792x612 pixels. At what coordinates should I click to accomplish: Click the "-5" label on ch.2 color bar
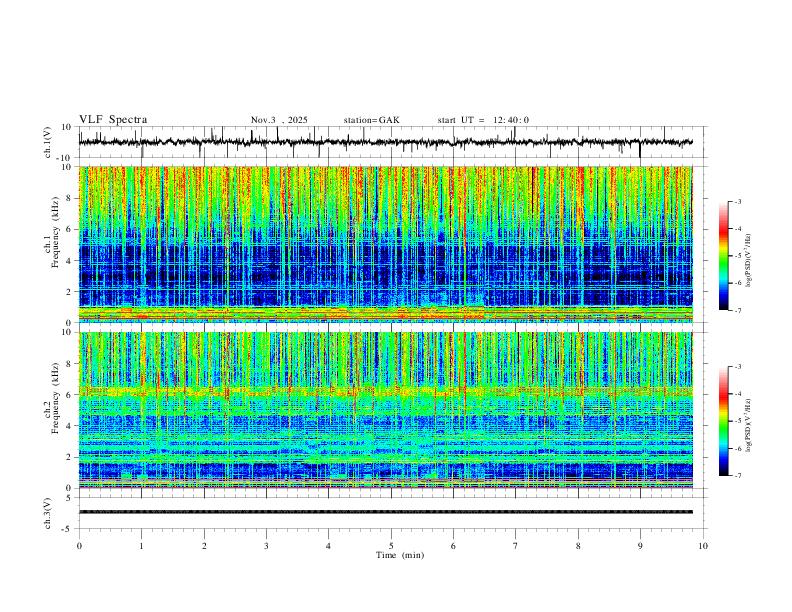737,421
